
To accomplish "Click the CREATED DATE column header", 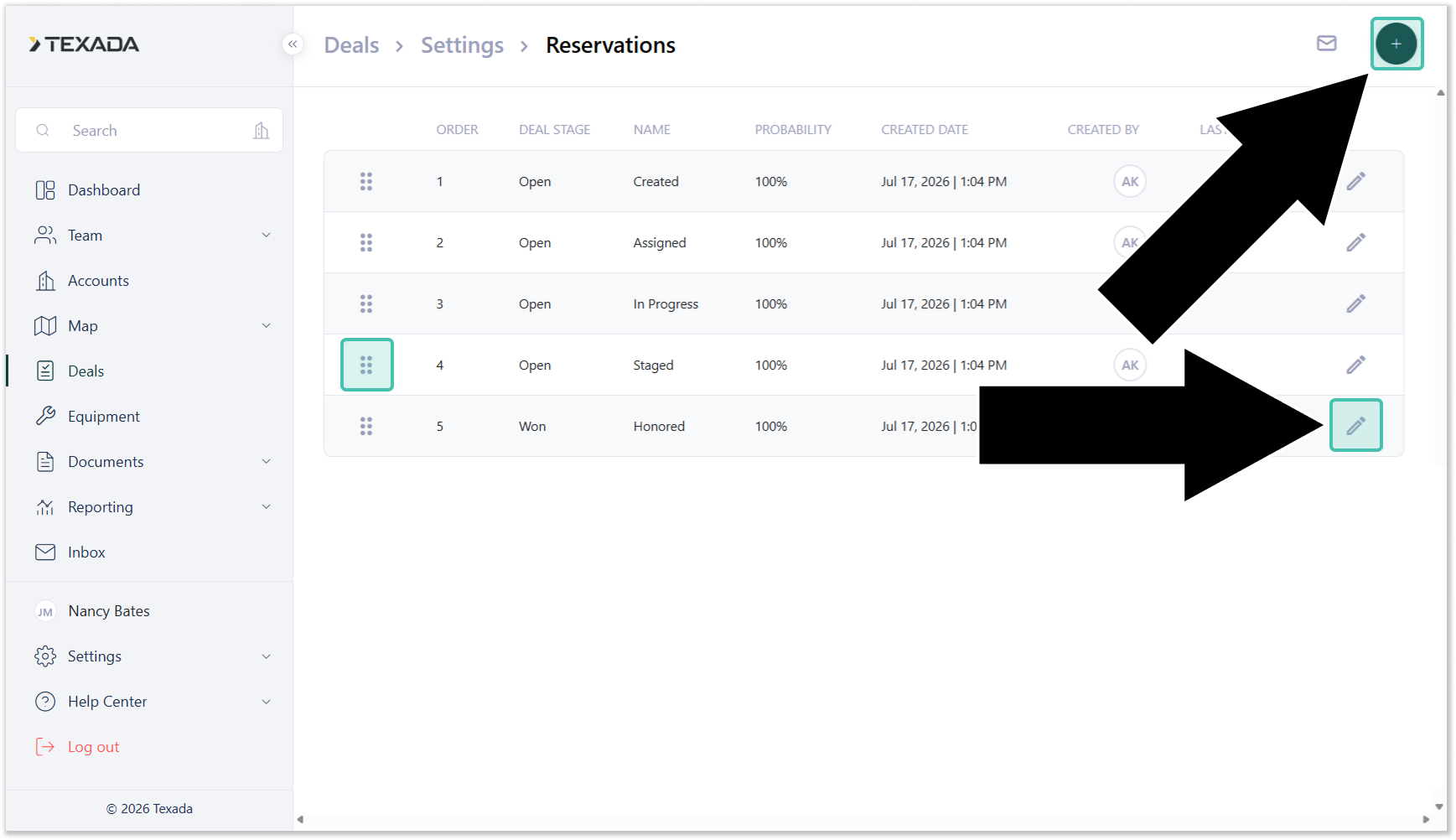I will [x=925, y=130].
